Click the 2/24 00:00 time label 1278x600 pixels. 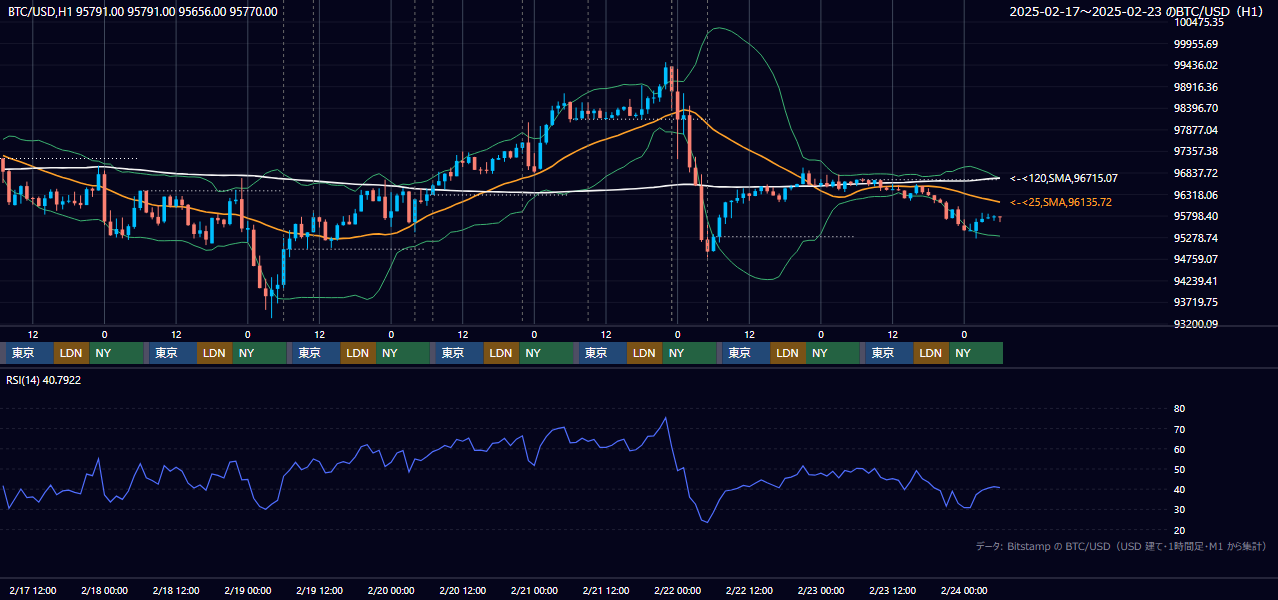click(965, 590)
